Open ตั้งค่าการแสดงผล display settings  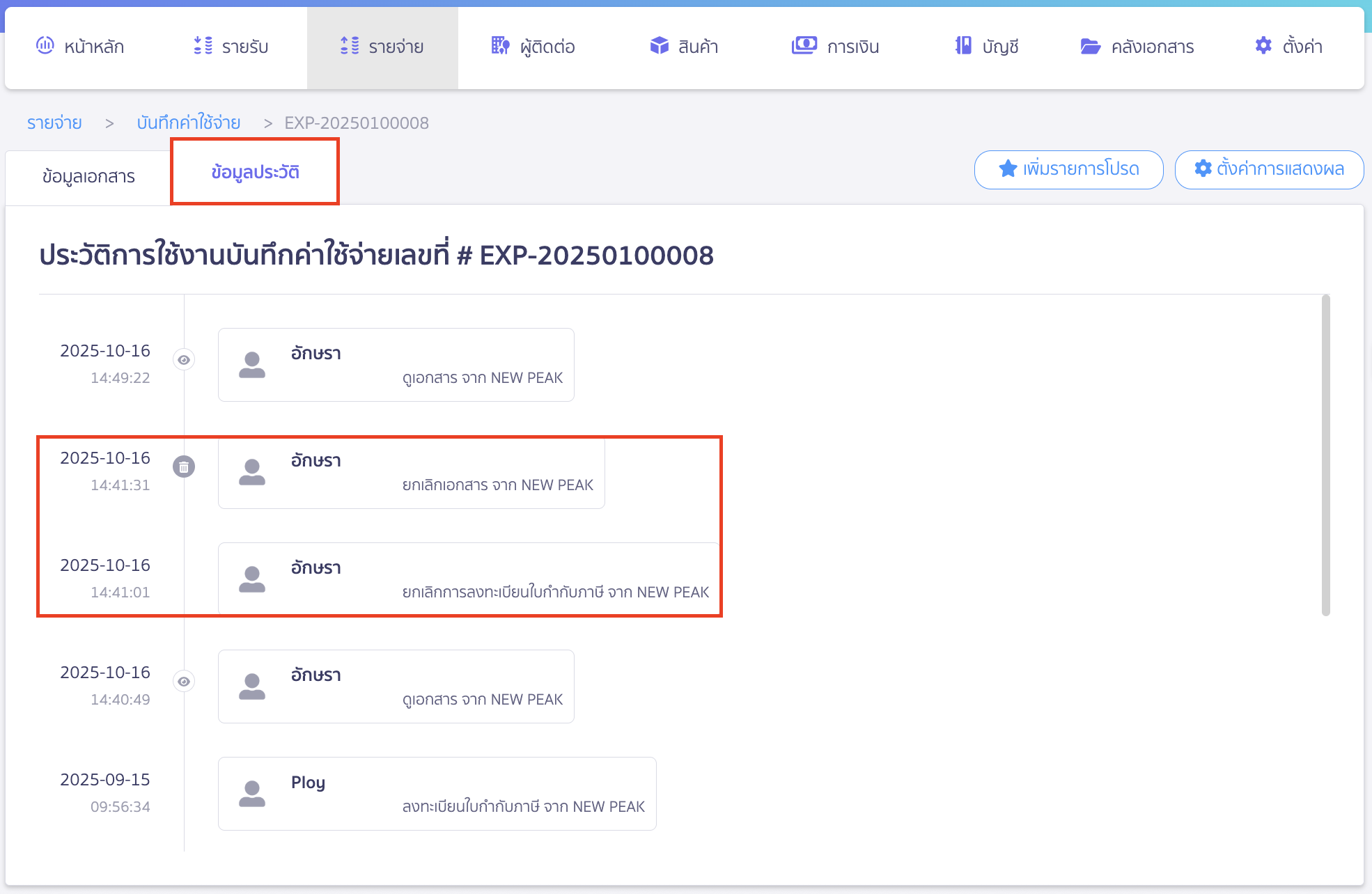tap(1269, 168)
